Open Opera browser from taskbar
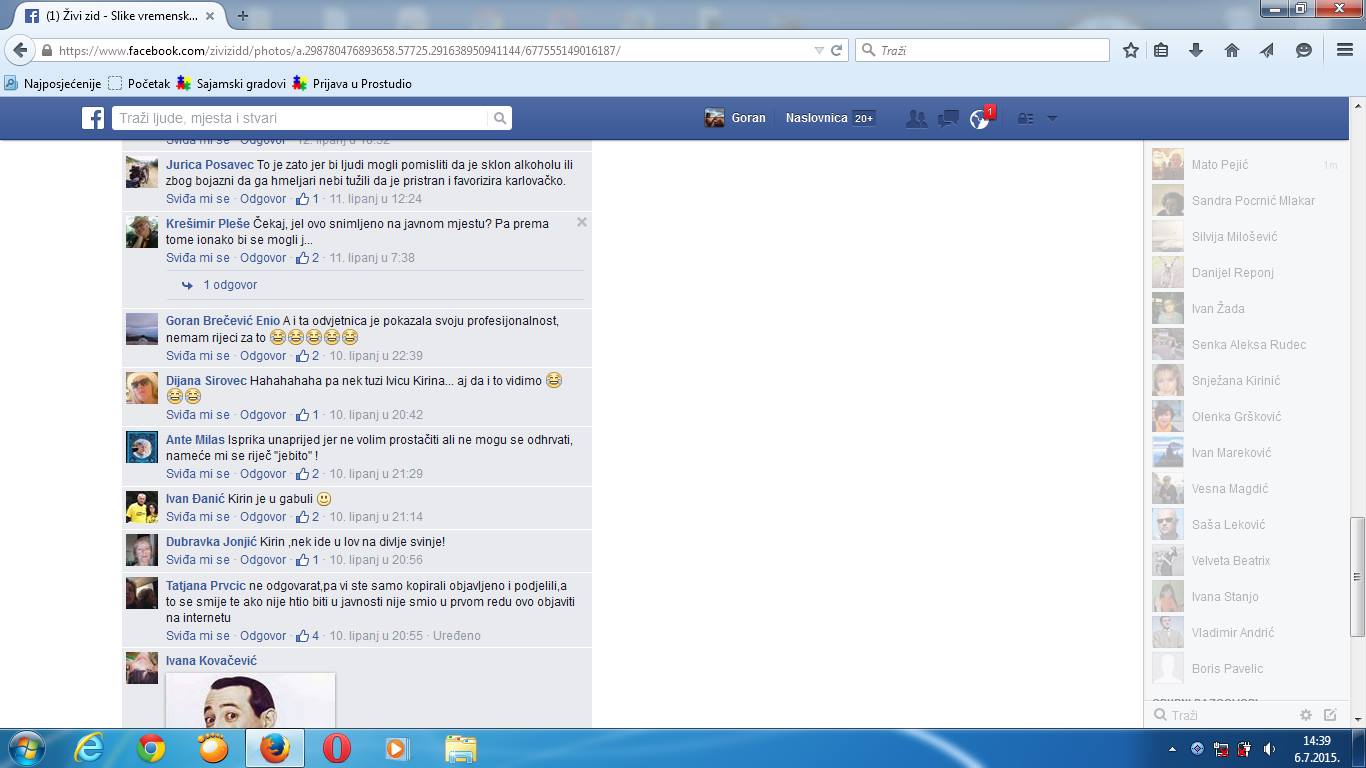The image size is (1366, 768). 337,748
